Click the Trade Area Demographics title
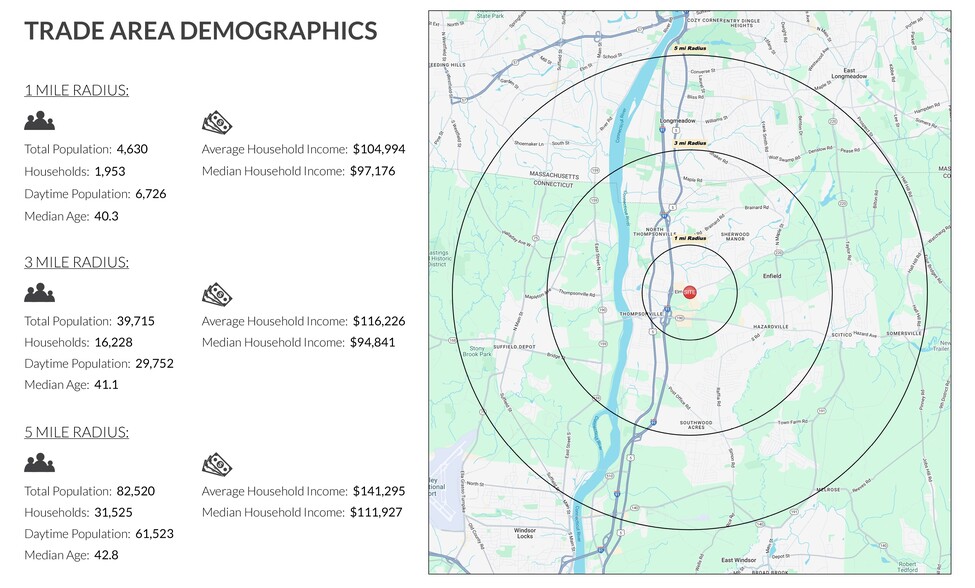This screenshot has width=975, height=588. pos(200,31)
